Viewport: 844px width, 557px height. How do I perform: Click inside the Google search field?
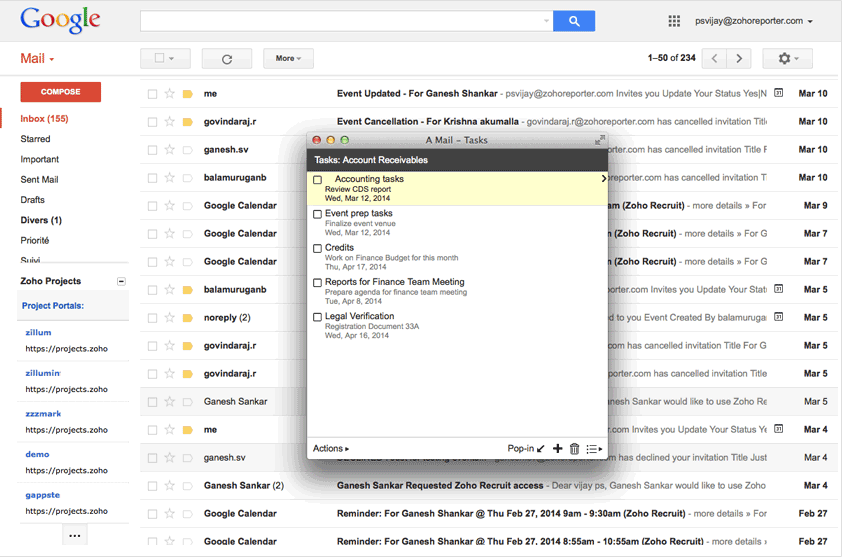340,20
